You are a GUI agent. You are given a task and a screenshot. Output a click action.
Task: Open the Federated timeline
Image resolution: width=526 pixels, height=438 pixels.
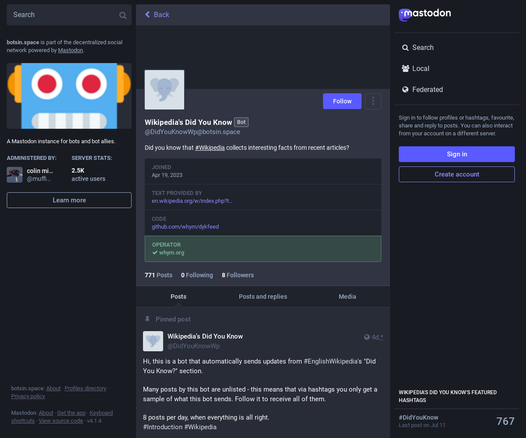[x=422, y=90]
